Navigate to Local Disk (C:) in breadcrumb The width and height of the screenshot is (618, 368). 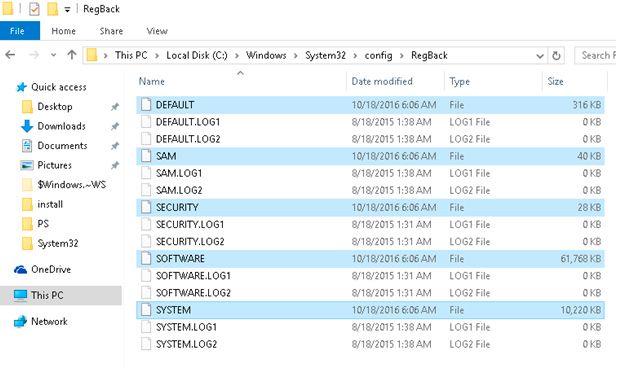point(197,55)
